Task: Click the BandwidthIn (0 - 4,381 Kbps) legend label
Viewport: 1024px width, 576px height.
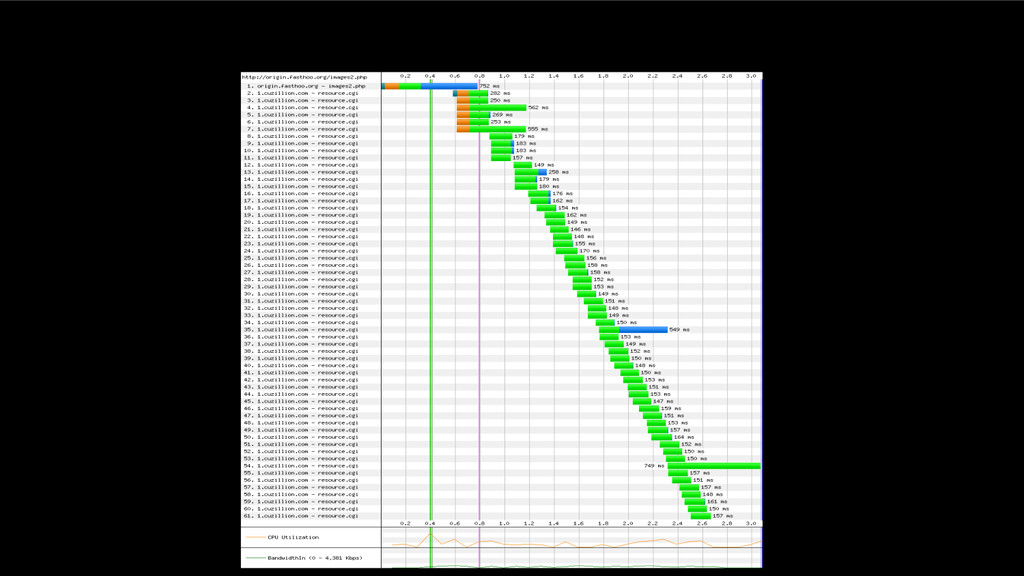Action: point(315,558)
